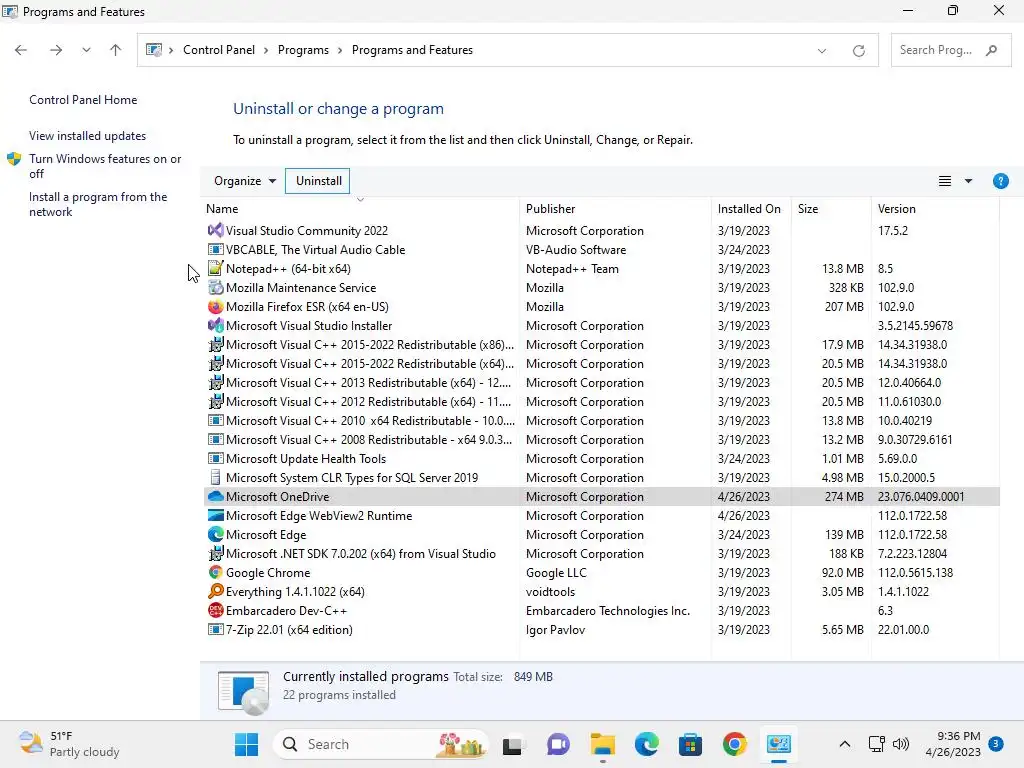Click the Notepad++ program icon
This screenshot has height=768, width=1024.
(216, 268)
